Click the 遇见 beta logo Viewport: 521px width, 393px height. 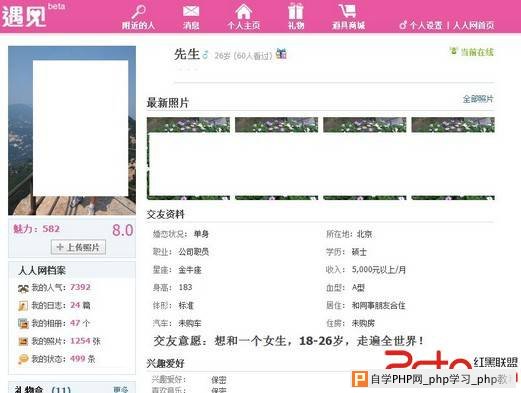pyautogui.click(x=33, y=15)
